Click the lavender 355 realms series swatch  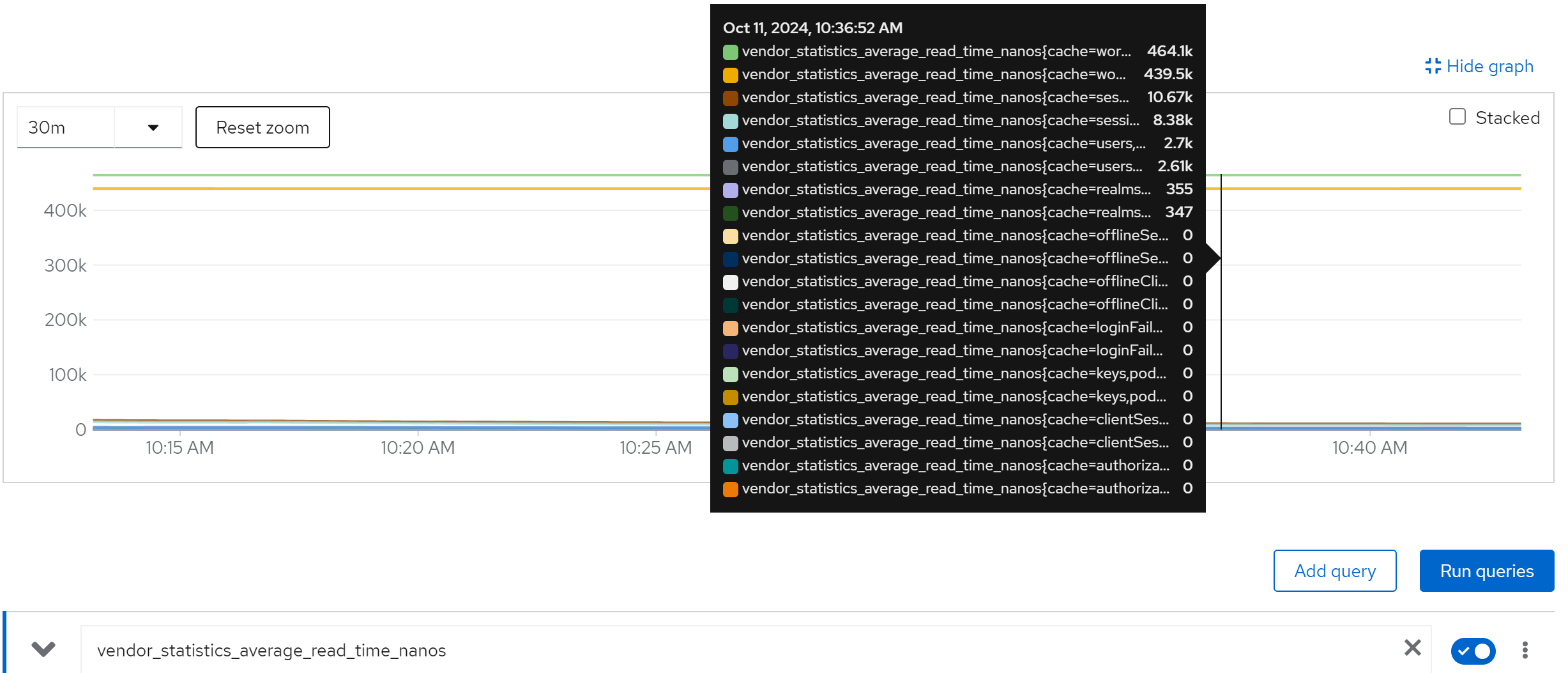[730, 190]
